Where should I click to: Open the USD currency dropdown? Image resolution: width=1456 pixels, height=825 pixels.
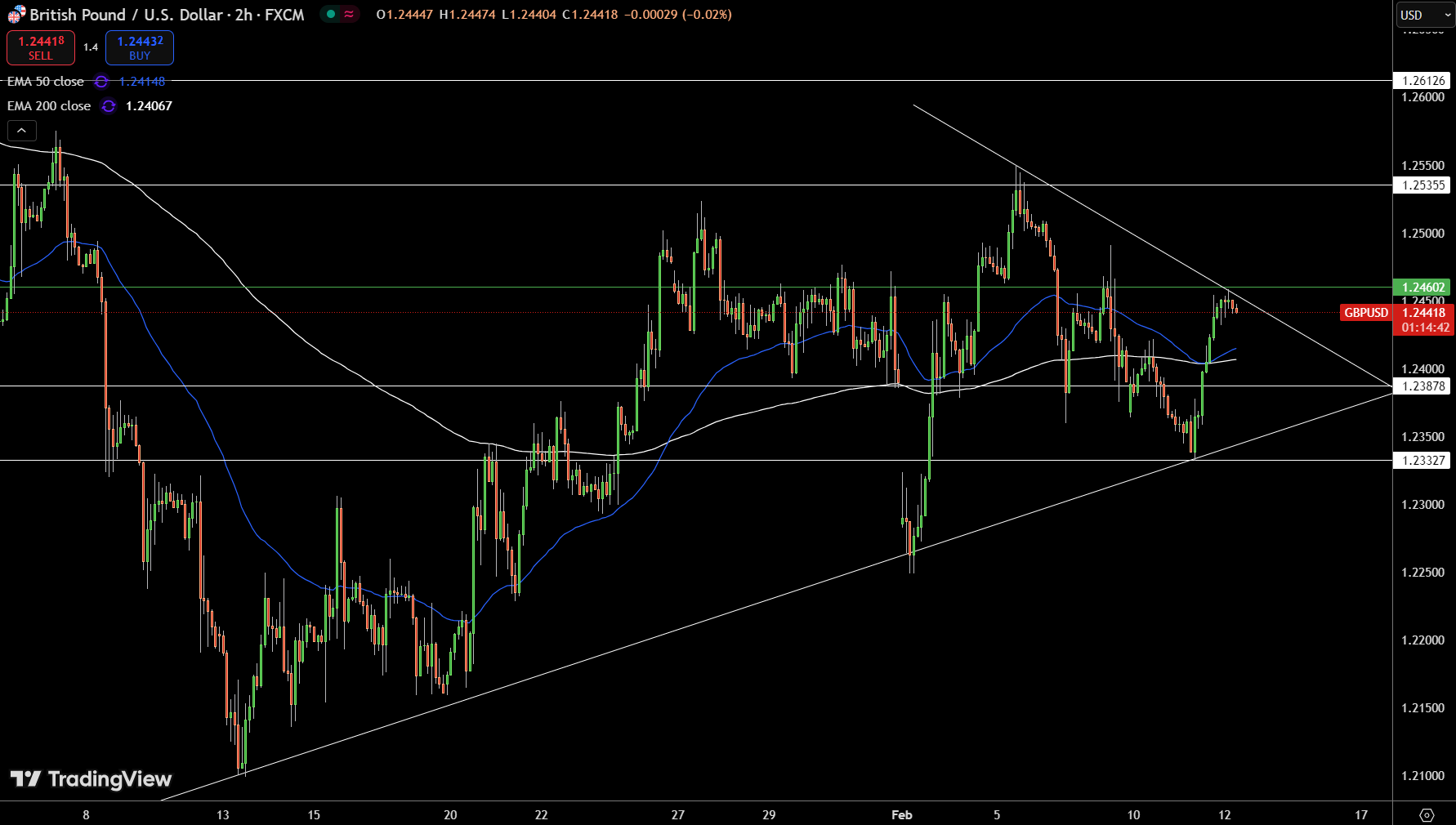pyautogui.click(x=1425, y=15)
